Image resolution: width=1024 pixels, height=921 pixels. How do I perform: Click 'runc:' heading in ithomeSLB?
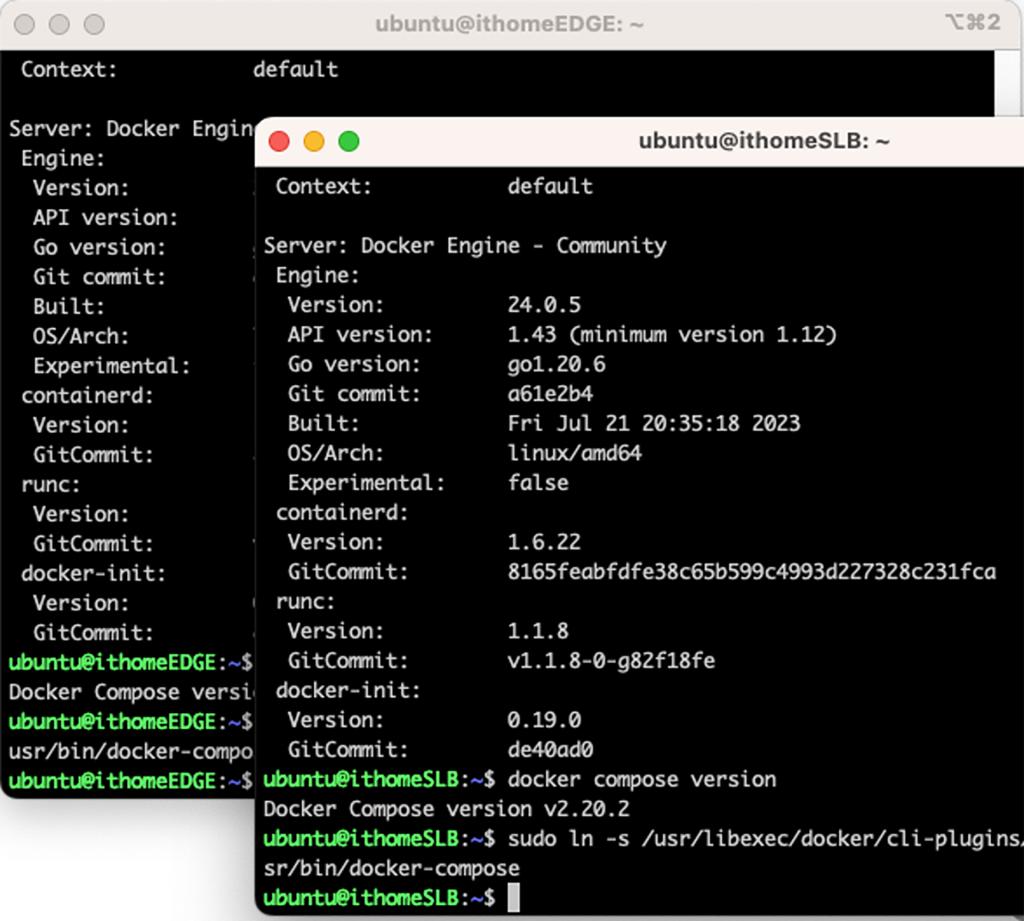(x=305, y=601)
